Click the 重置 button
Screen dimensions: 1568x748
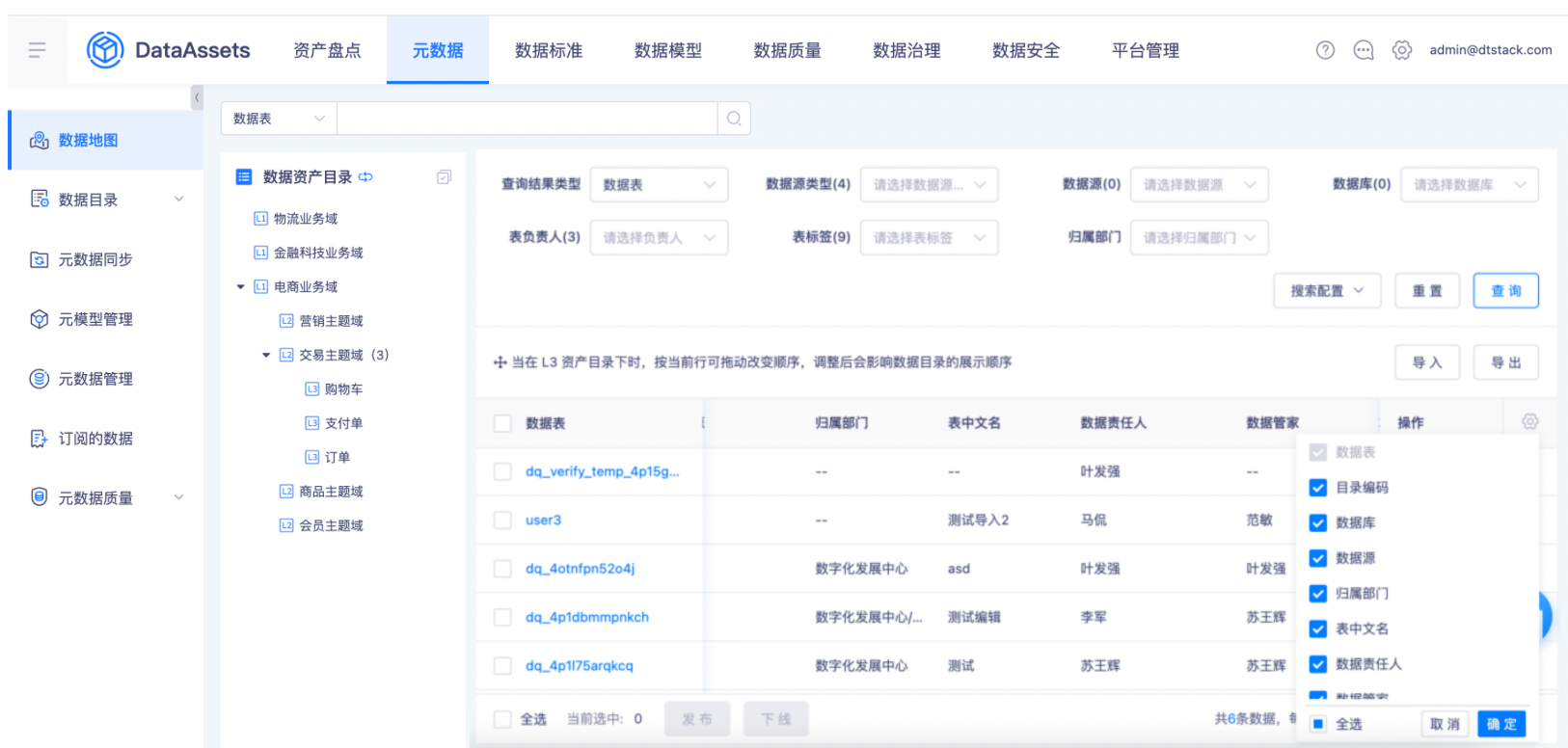pos(1427,291)
